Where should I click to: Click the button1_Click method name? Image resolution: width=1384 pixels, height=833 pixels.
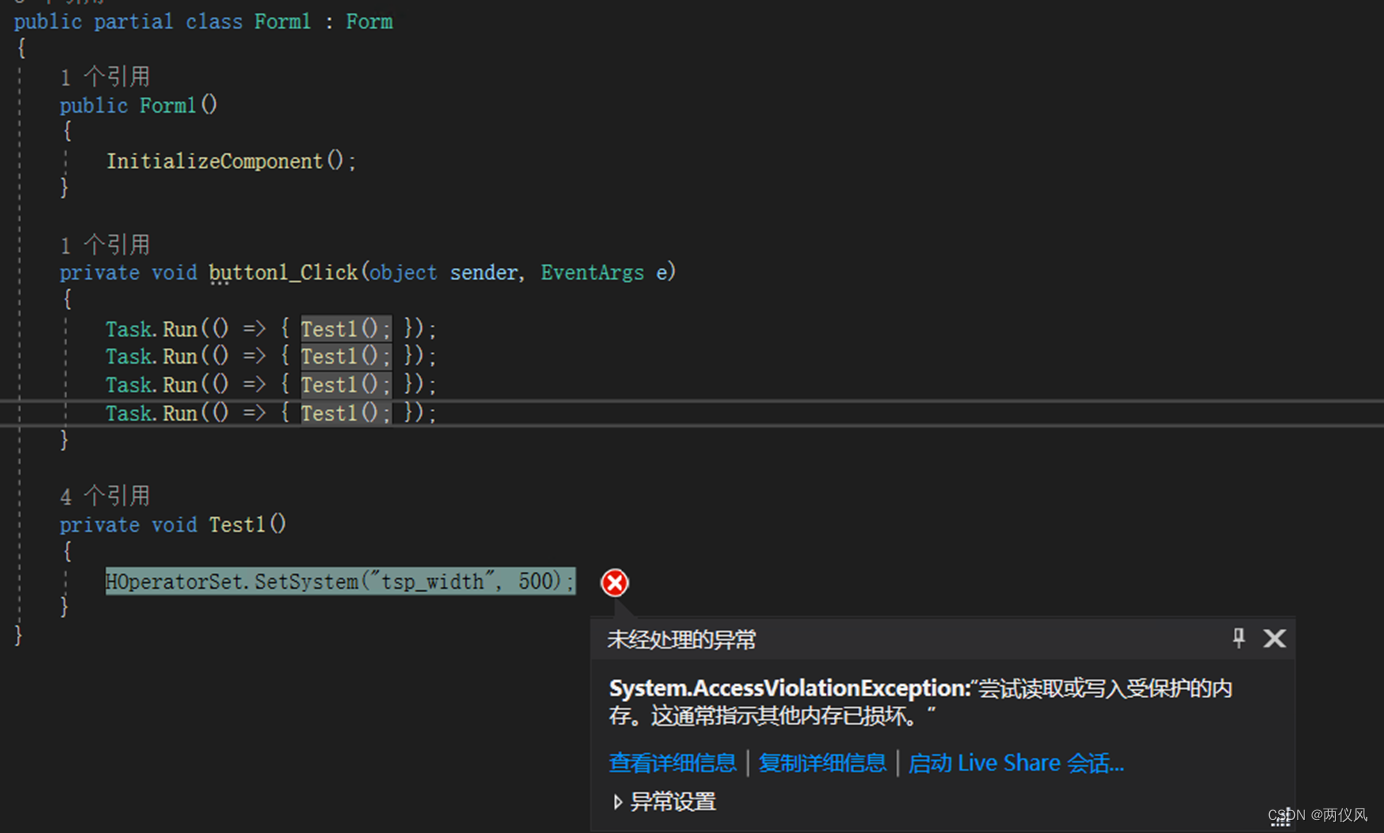[283, 273]
